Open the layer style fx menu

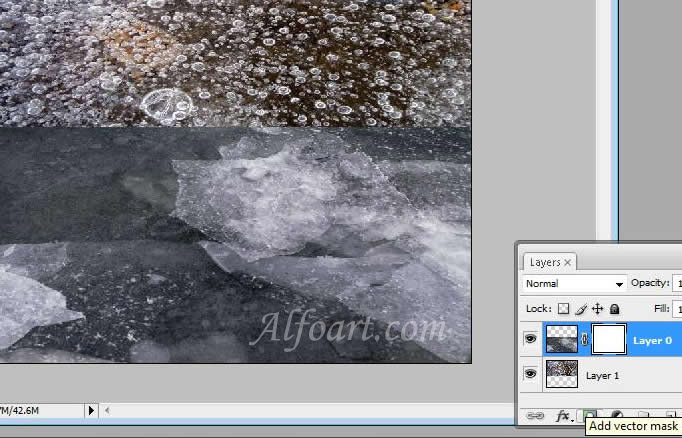pyautogui.click(x=563, y=415)
